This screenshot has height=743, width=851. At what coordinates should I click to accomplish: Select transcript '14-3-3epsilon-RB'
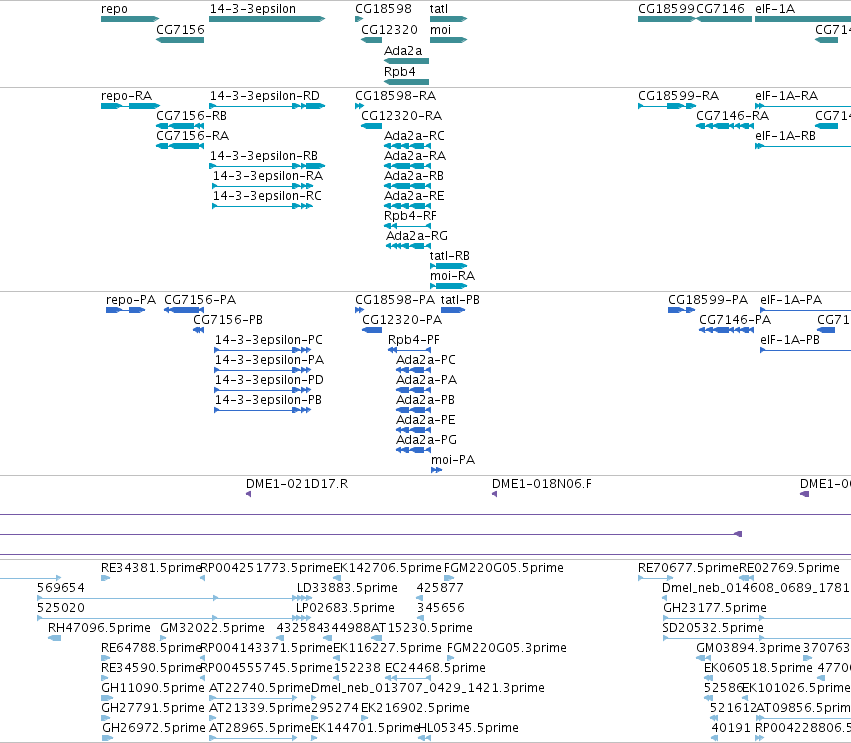264,156
